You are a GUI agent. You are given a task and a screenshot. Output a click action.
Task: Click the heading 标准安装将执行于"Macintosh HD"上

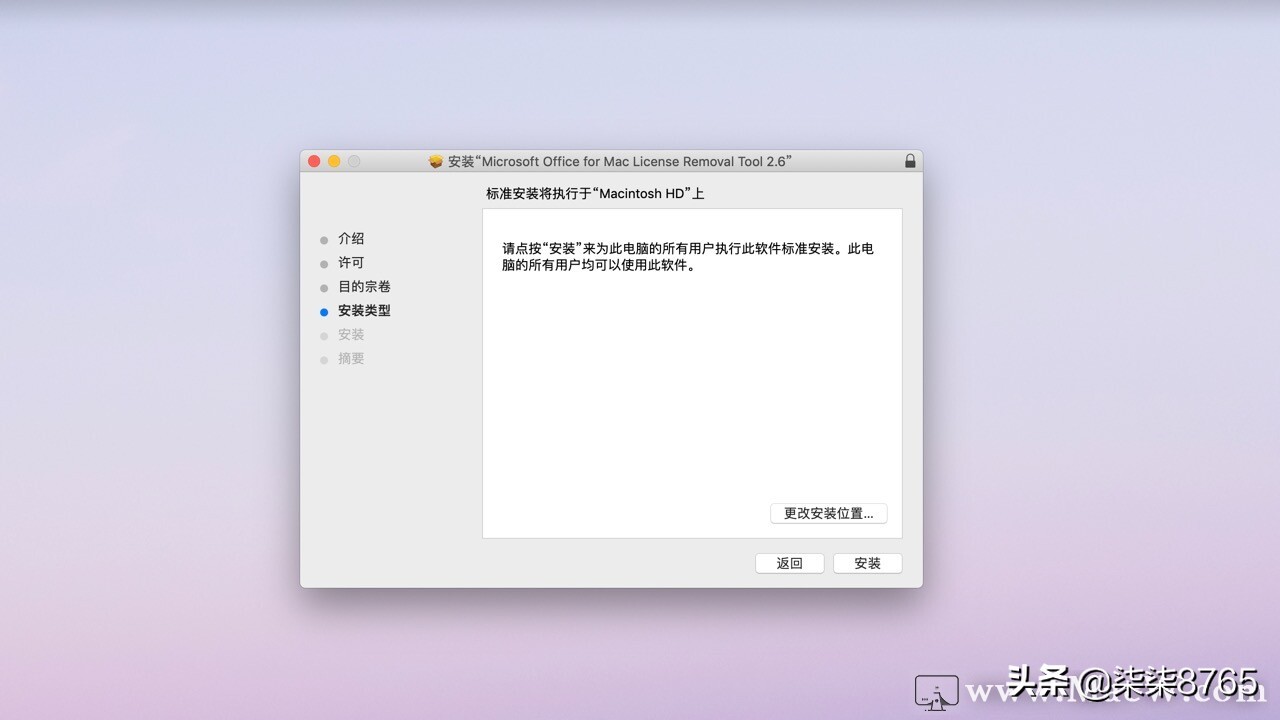coord(595,194)
